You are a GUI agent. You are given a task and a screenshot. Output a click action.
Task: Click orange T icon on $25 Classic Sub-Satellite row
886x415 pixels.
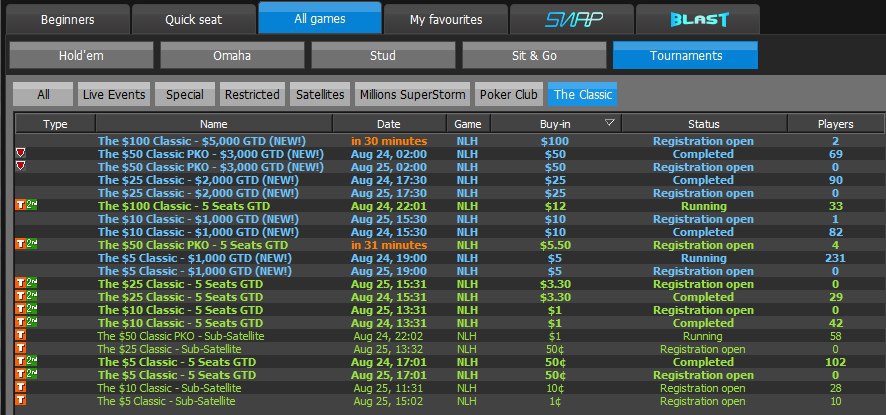click(x=20, y=348)
